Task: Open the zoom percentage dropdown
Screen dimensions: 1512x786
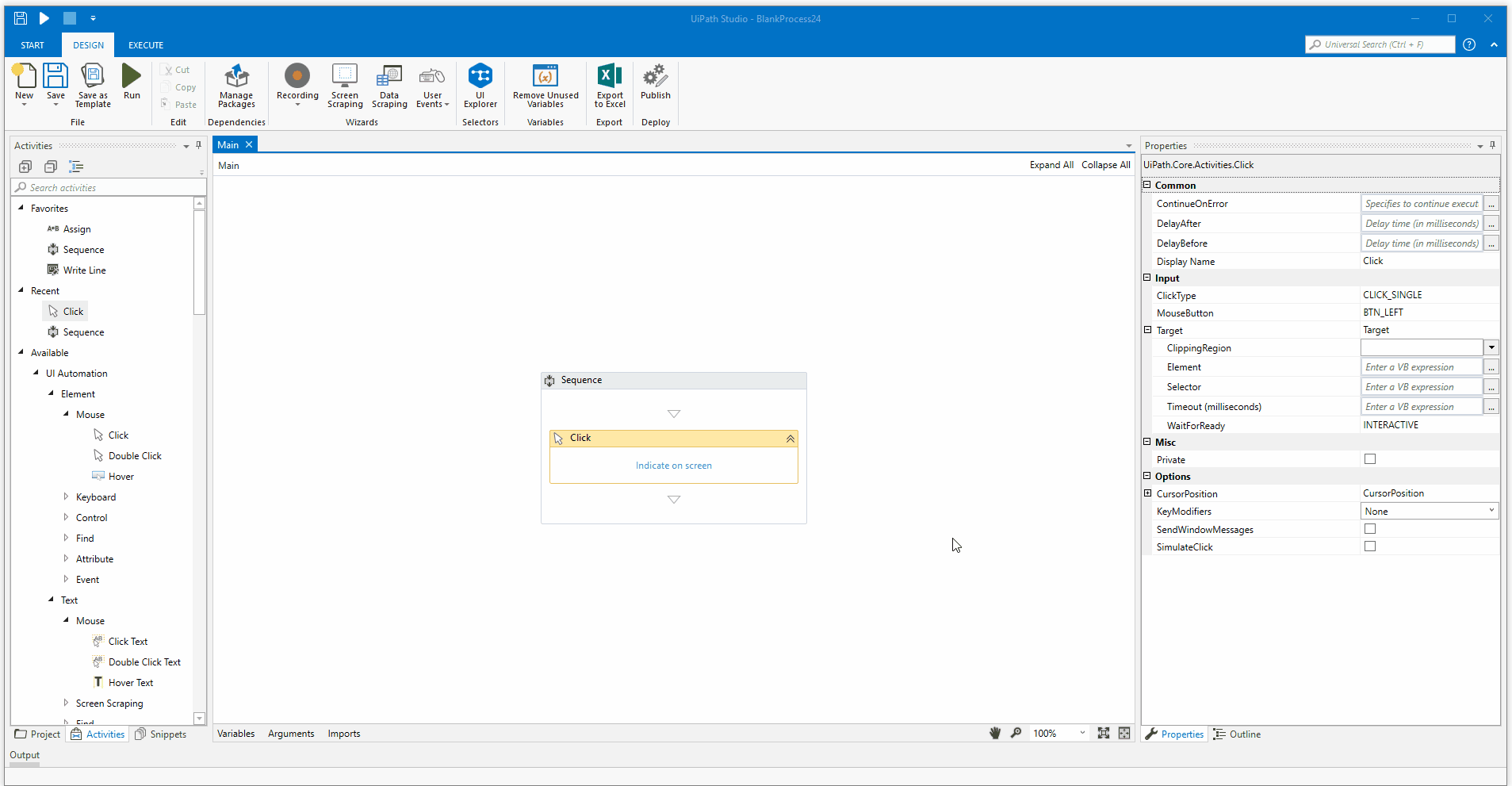Action: tap(1082, 734)
